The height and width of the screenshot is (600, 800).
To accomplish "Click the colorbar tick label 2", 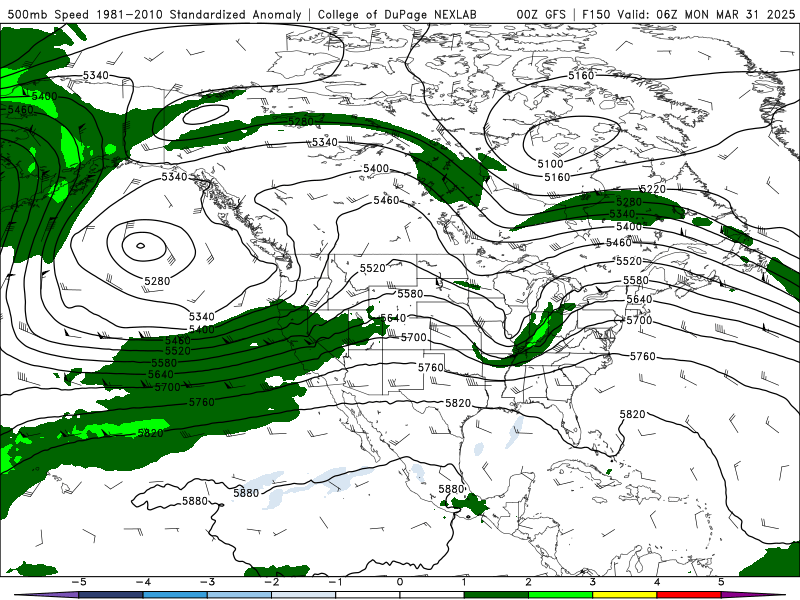I will click(x=528, y=582).
